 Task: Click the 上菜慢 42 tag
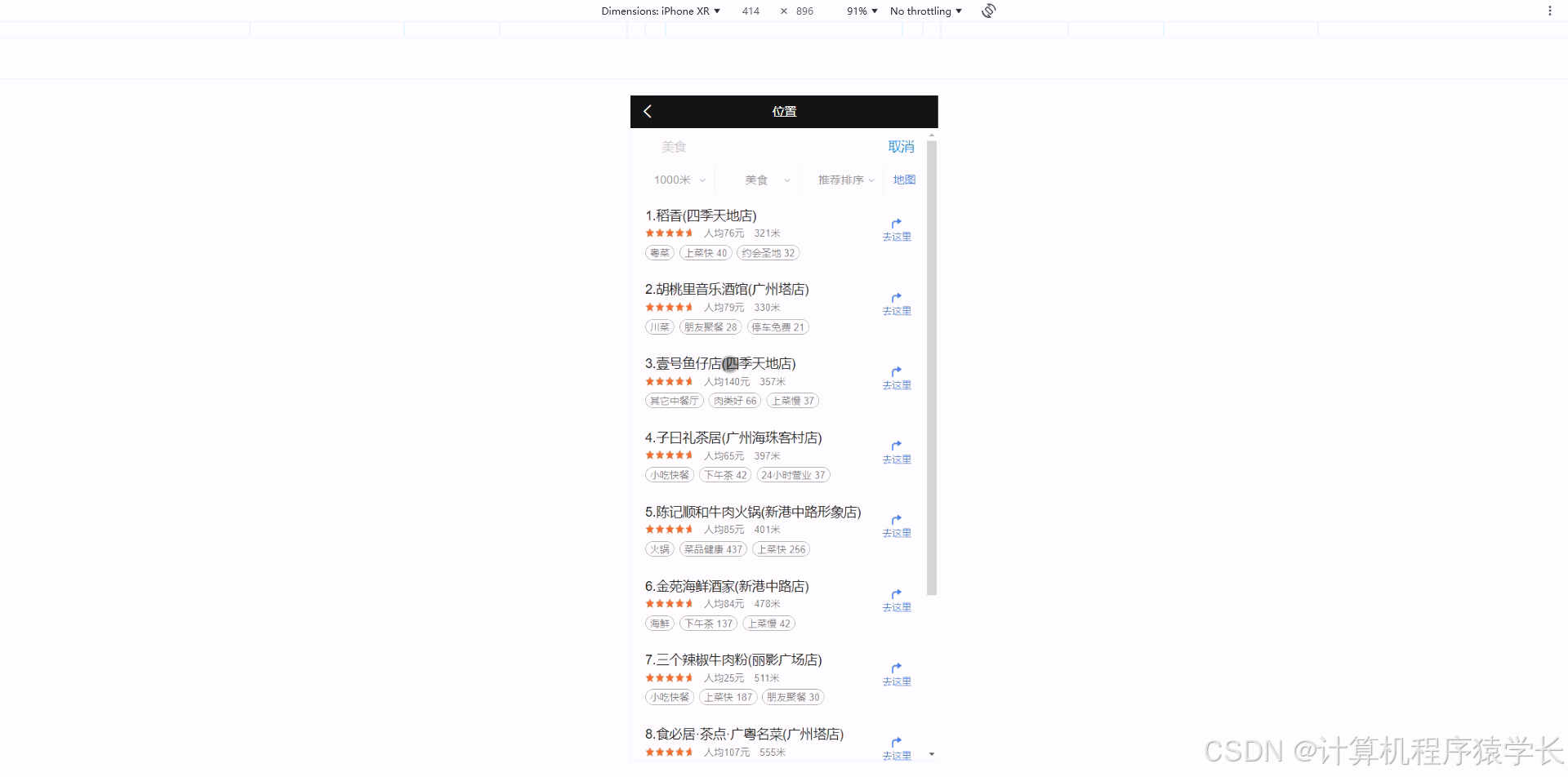click(768, 624)
